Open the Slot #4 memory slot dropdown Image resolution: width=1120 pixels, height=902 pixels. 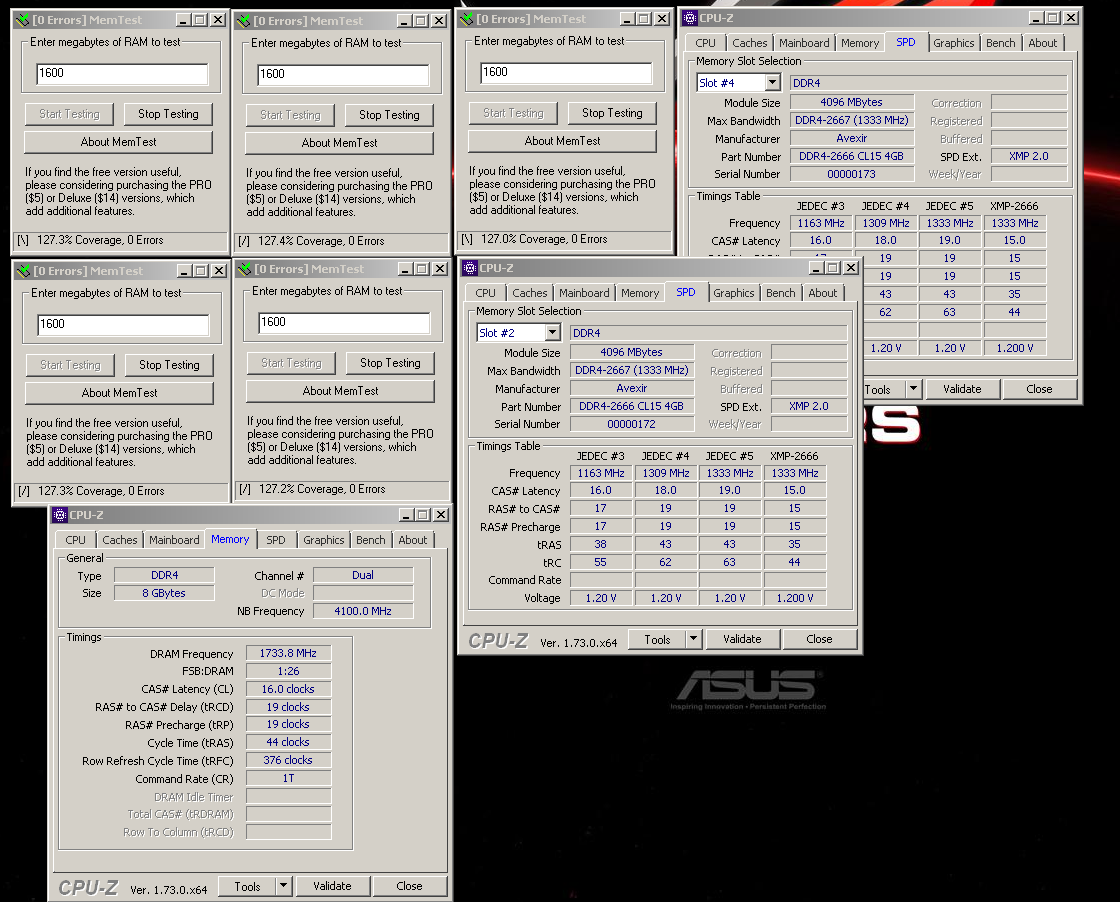(772, 83)
